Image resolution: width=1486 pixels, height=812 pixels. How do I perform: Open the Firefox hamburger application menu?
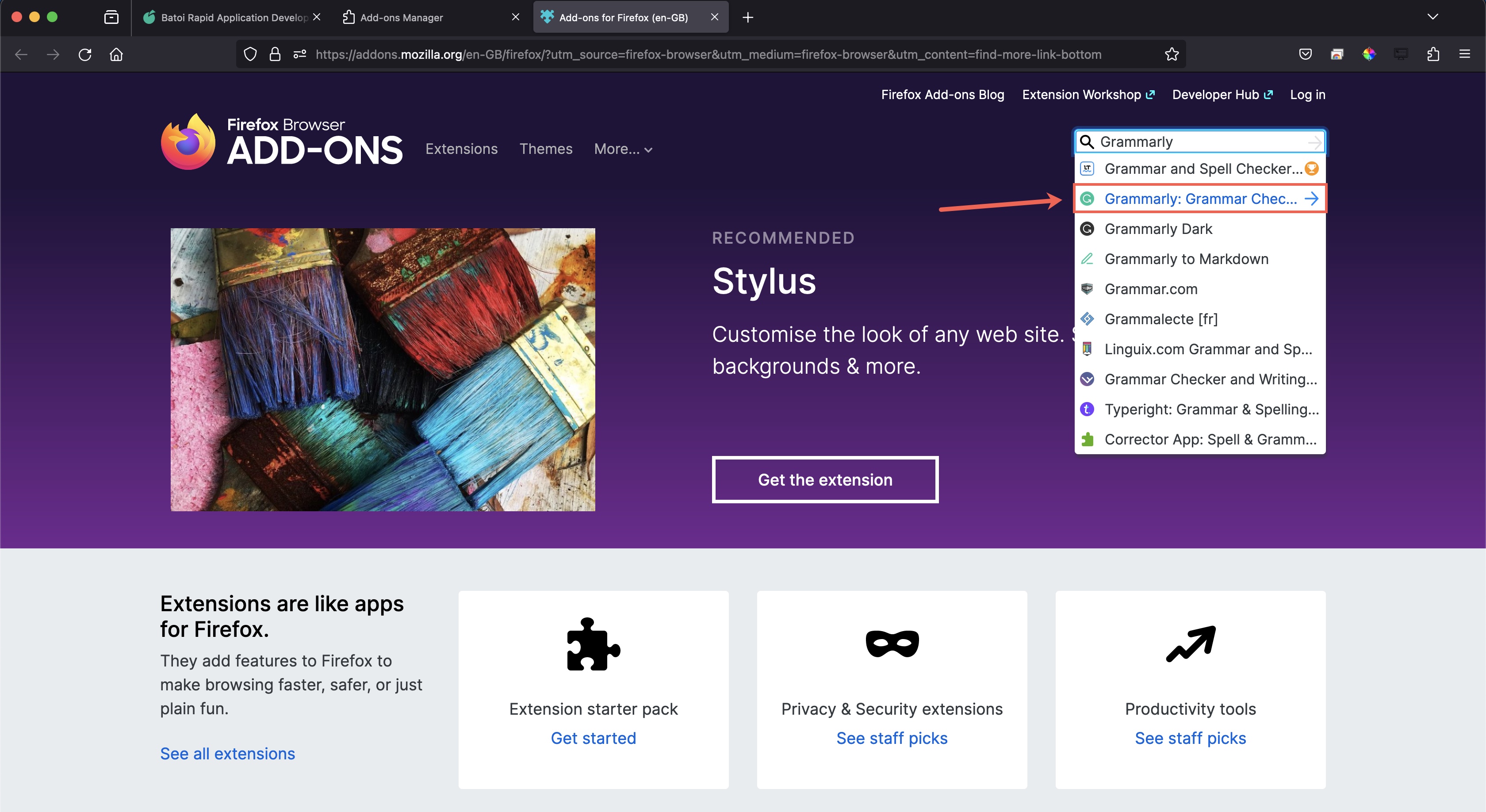point(1465,54)
